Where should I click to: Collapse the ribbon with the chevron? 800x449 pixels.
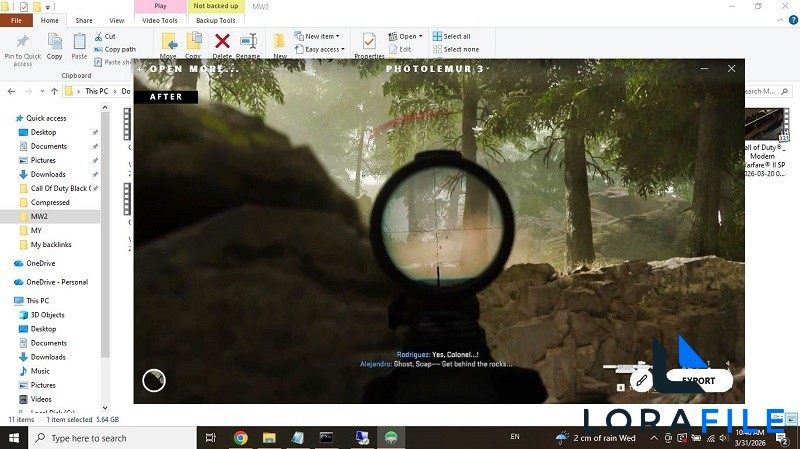pos(781,20)
